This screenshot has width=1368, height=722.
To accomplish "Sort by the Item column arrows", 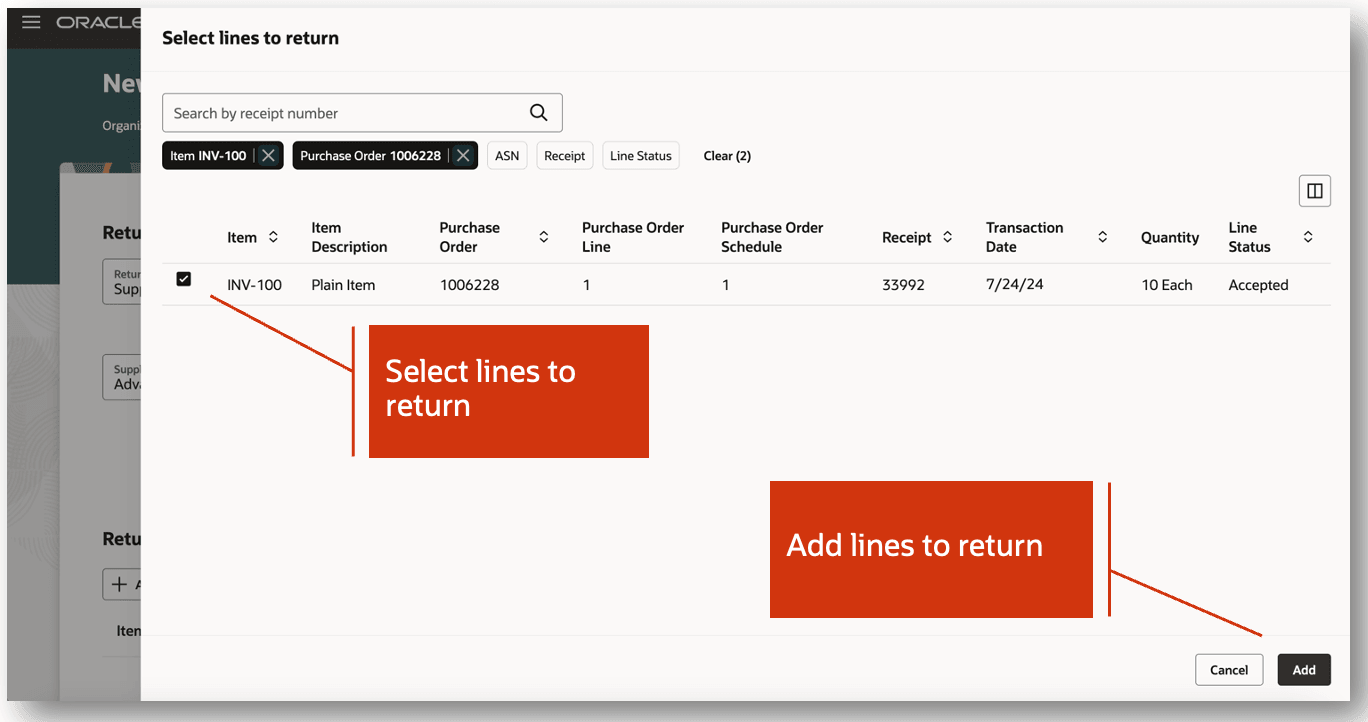I will coord(273,237).
